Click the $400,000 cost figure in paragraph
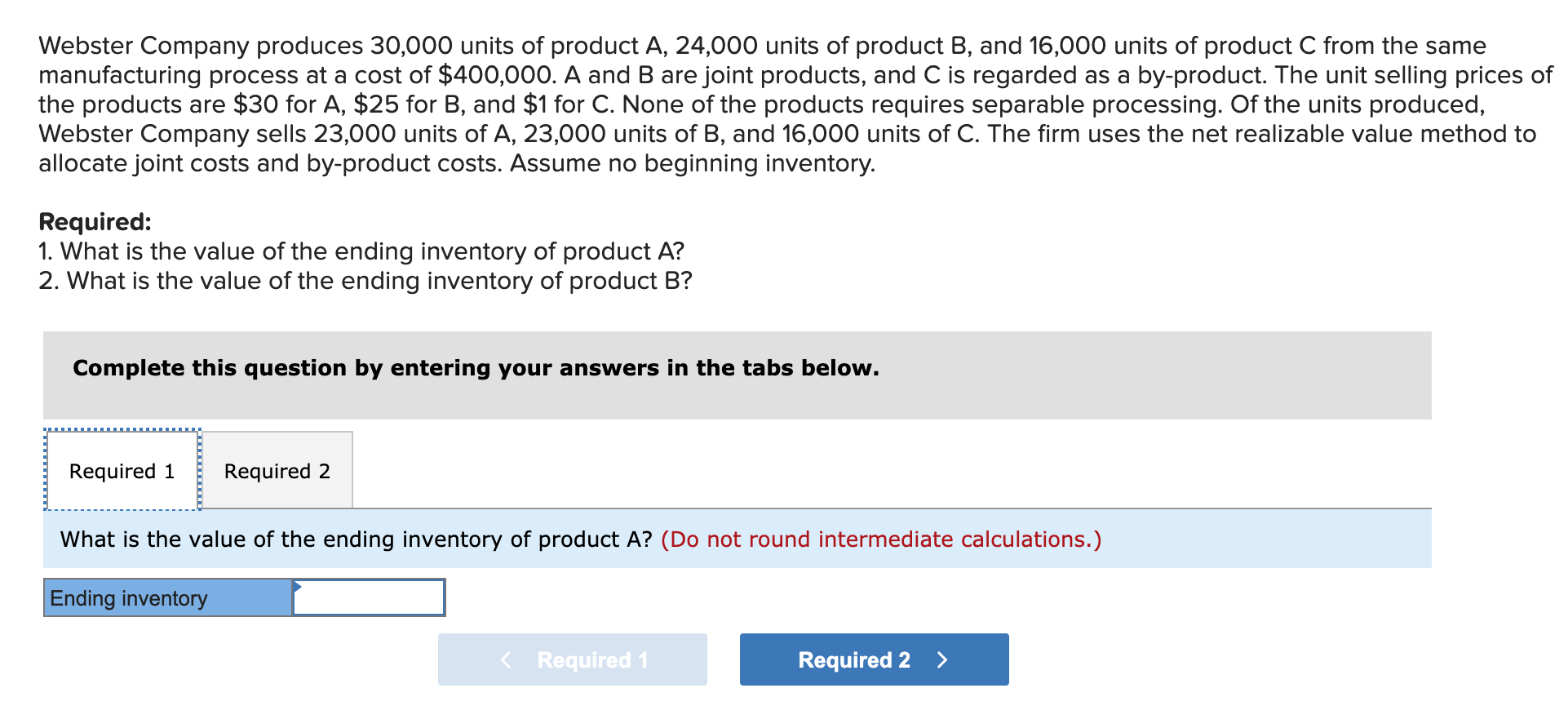1568x706 pixels. coord(497,74)
